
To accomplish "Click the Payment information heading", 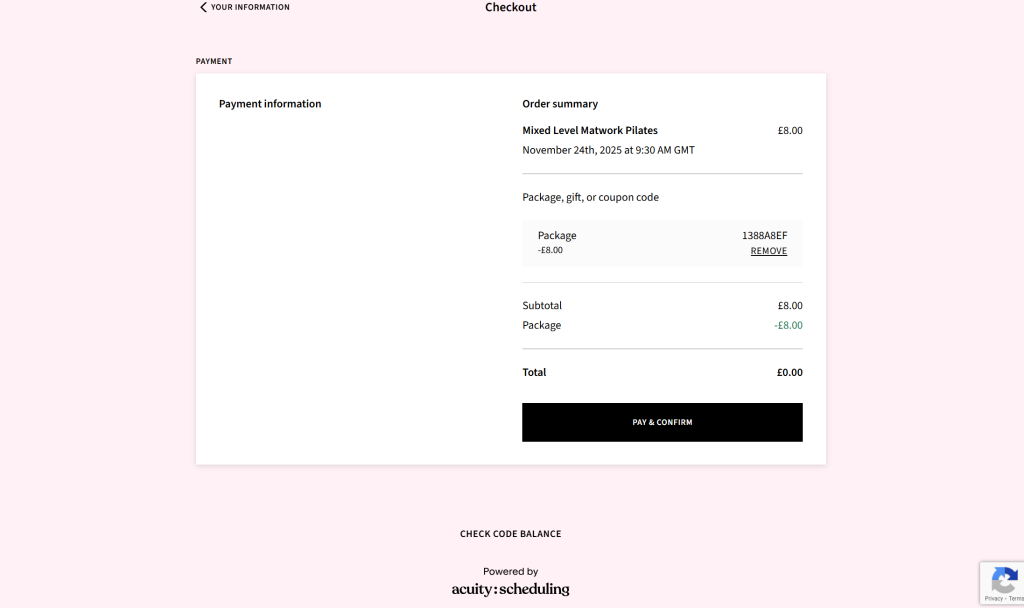I will tap(270, 104).
